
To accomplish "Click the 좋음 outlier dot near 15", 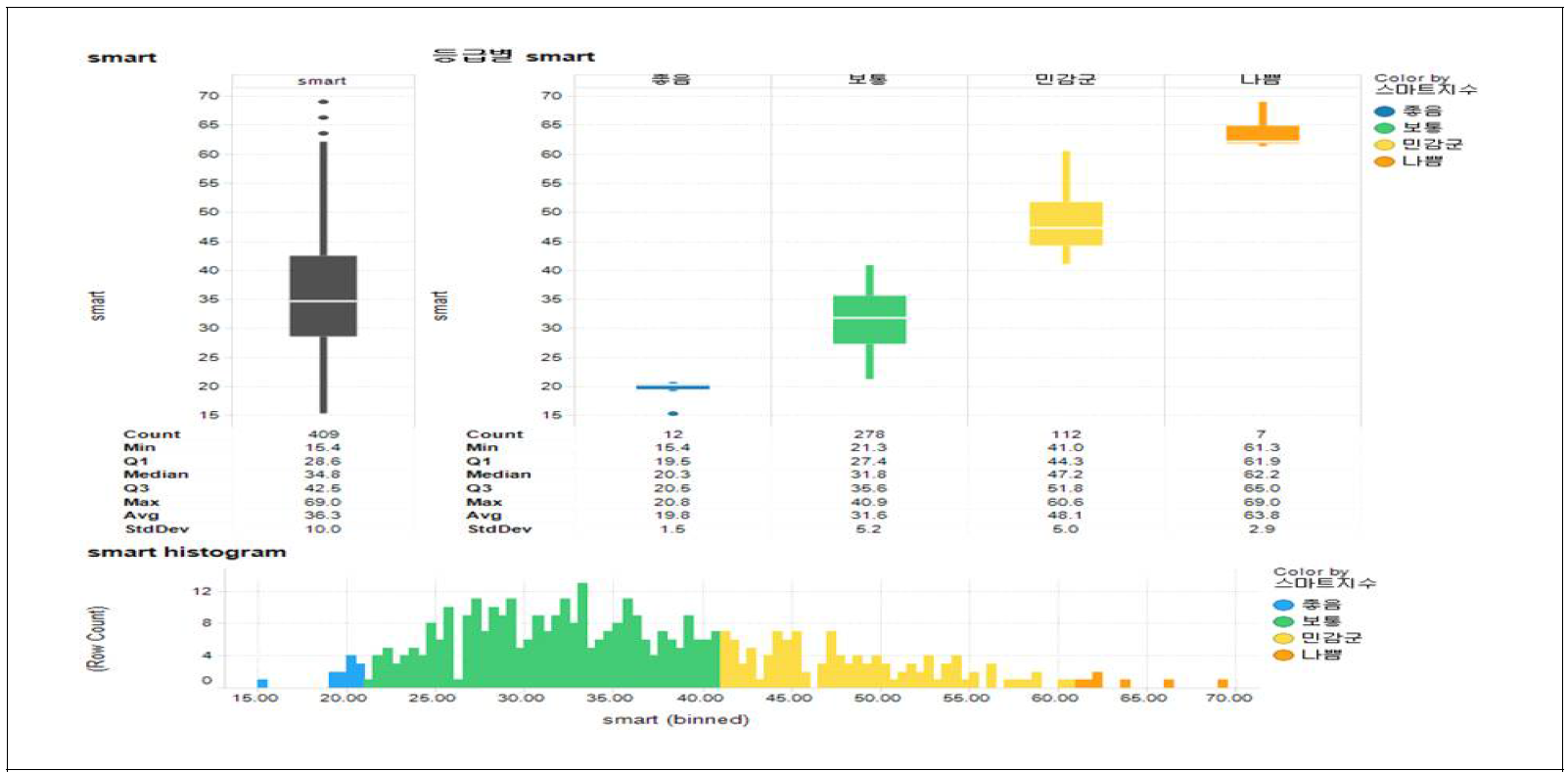I will point(672,414).
